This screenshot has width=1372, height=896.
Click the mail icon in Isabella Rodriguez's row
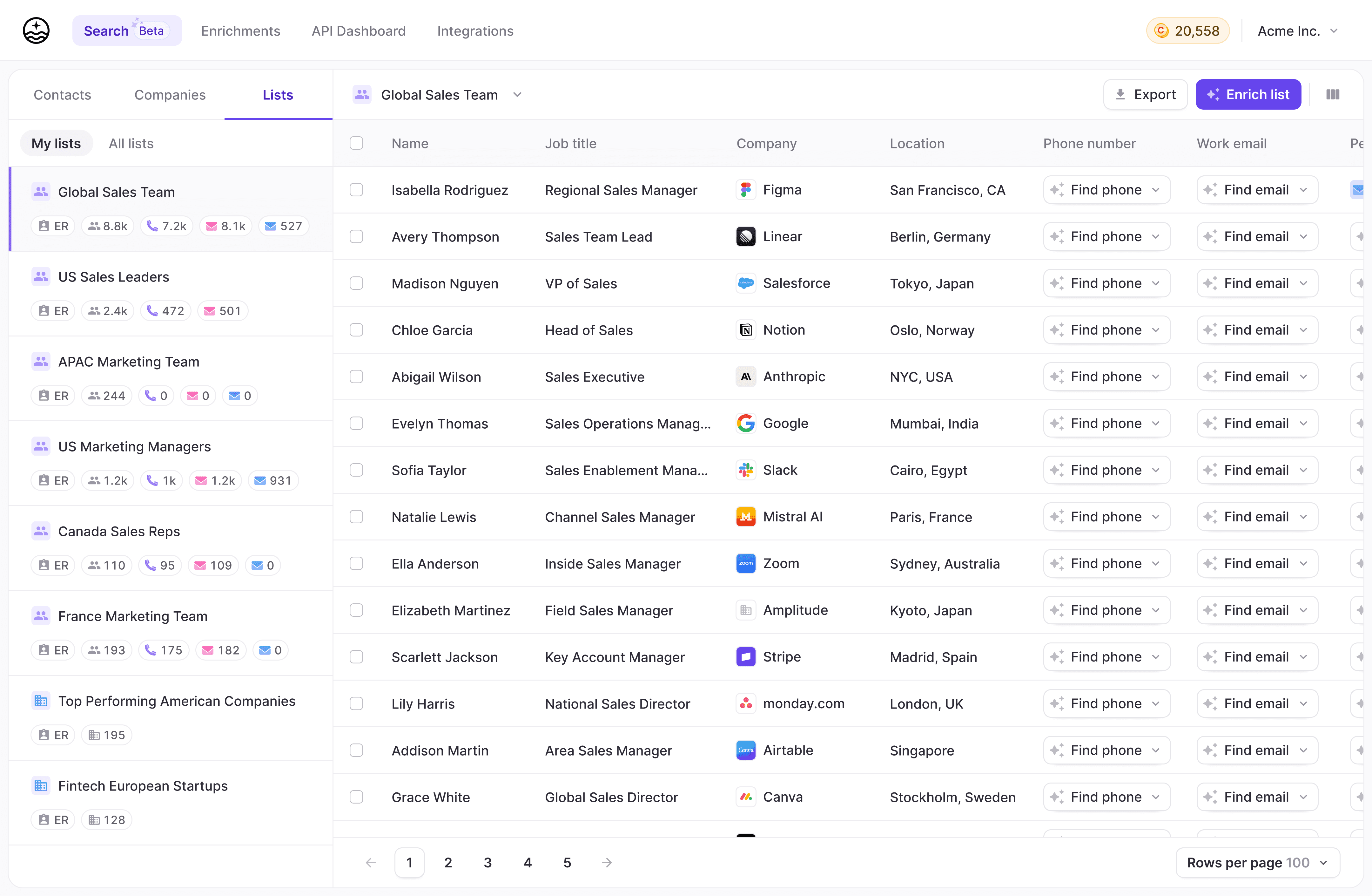pos(1358,190)
